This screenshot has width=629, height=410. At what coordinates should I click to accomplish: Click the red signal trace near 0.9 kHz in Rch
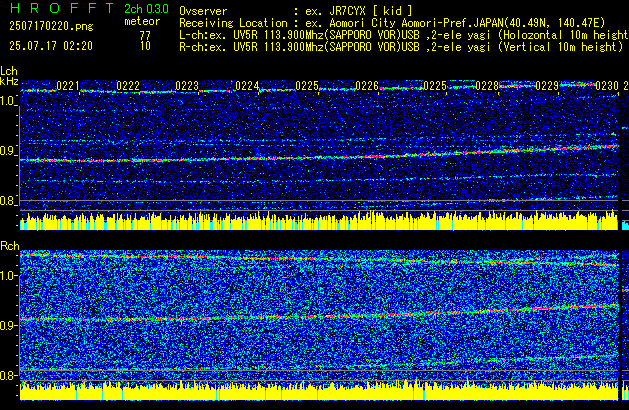click(x=319, y=316)
